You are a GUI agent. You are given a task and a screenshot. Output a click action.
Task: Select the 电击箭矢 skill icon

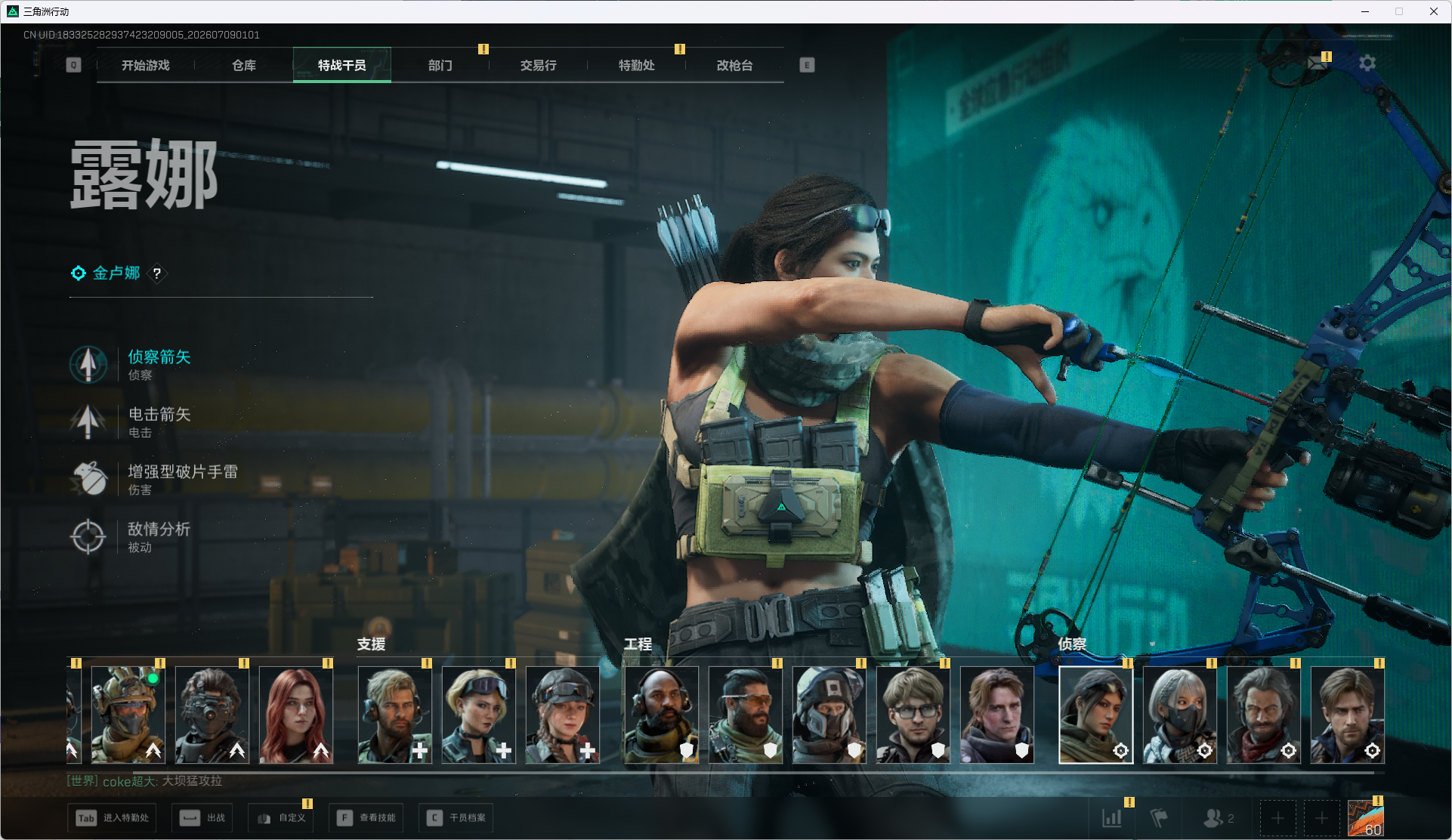point(88,422)
